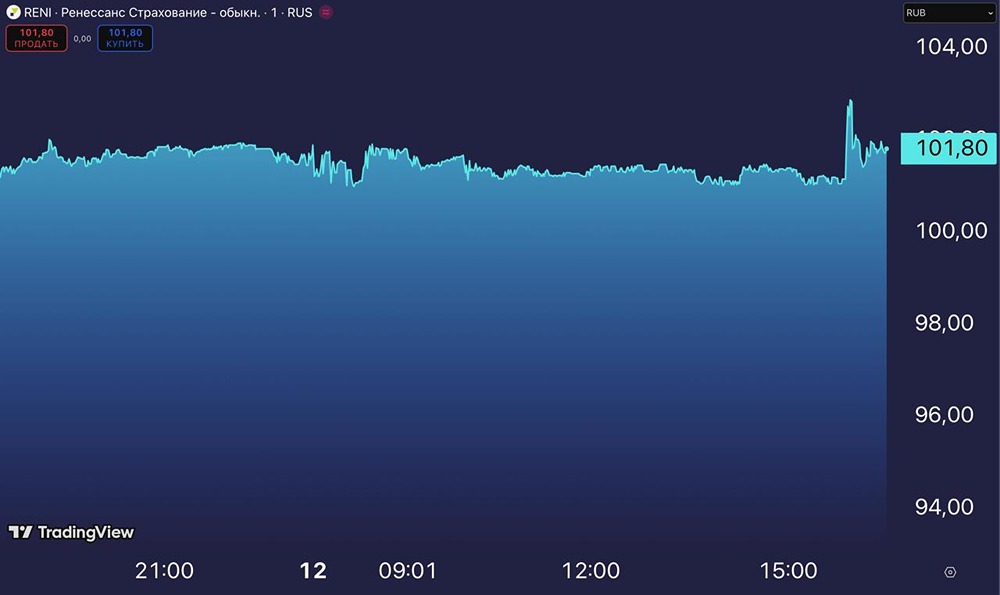Select the highlighted 101,80 current price label
This screenshot has width=1000, height=595.
point(945,149)
